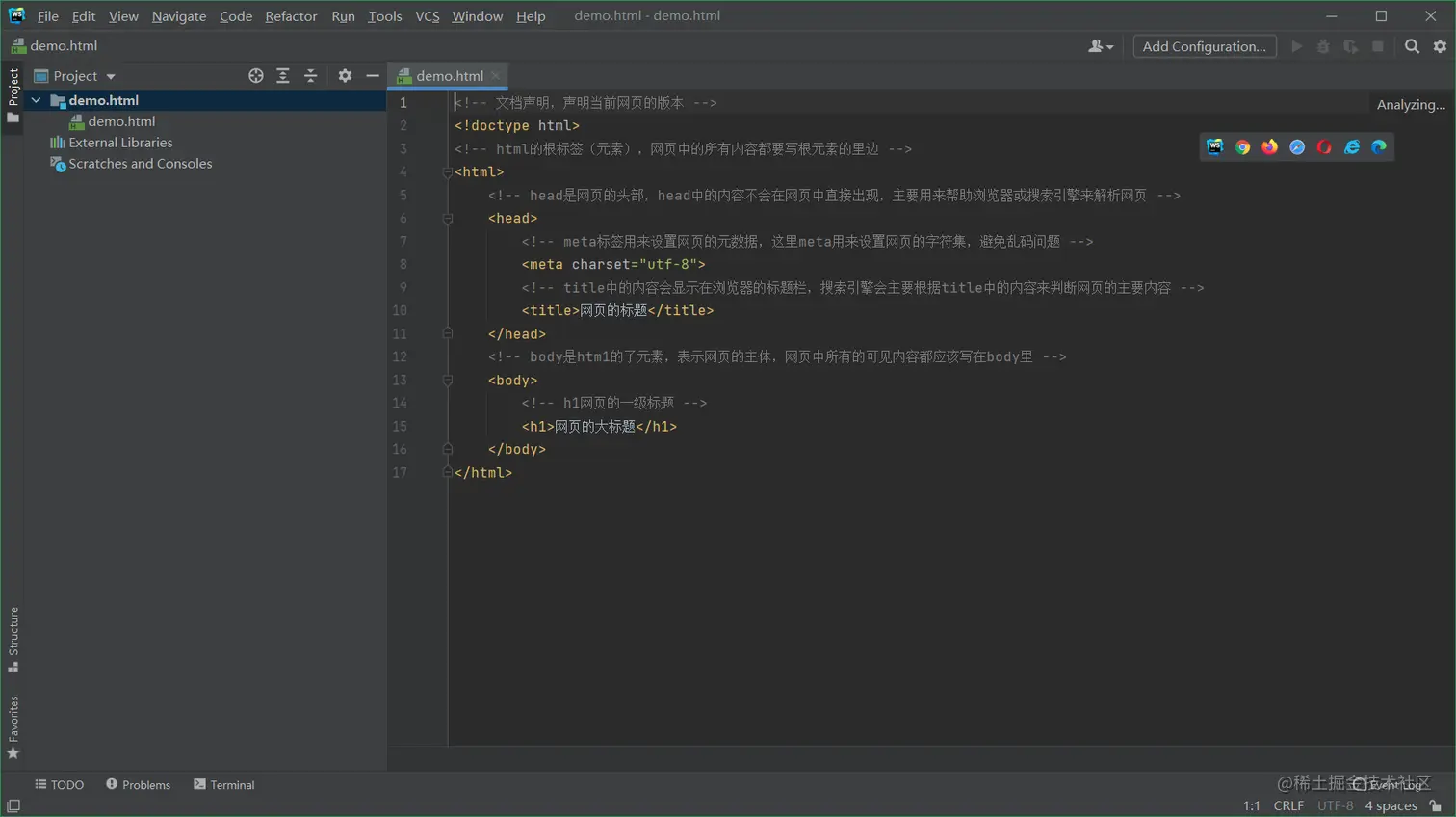This screenshot has width=1456, height=817.
Task: Open IDE settings gear in toolbar
Action: point(1440,46)
